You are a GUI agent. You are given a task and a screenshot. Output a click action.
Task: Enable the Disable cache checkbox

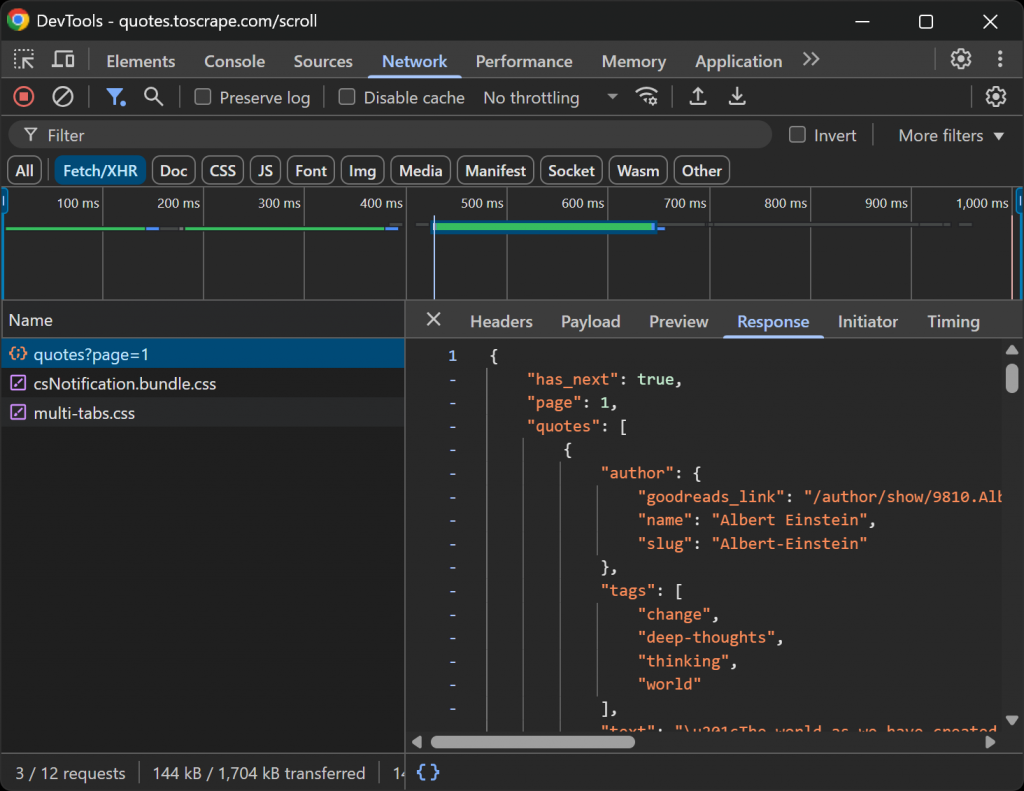pyautogui.click(x=346, y=97)
